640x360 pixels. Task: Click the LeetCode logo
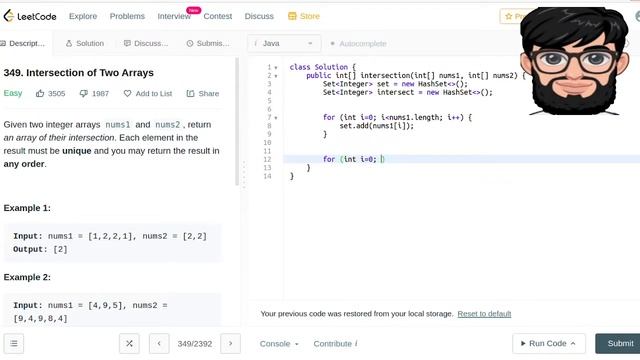coord(30,16)
